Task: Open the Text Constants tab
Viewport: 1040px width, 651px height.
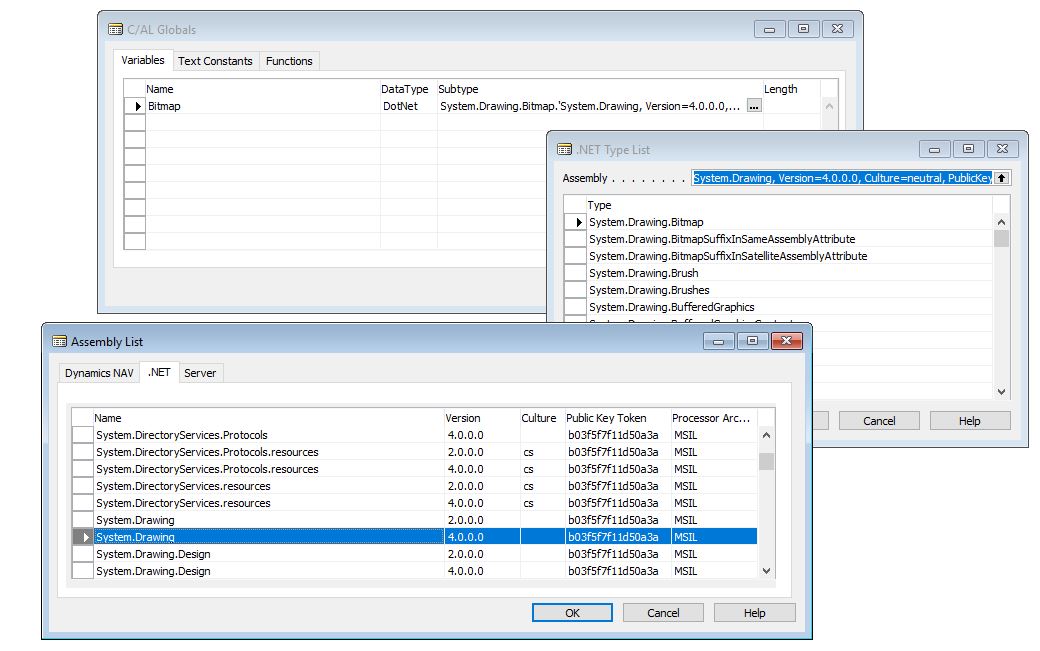Action: [x=215, y=61]
